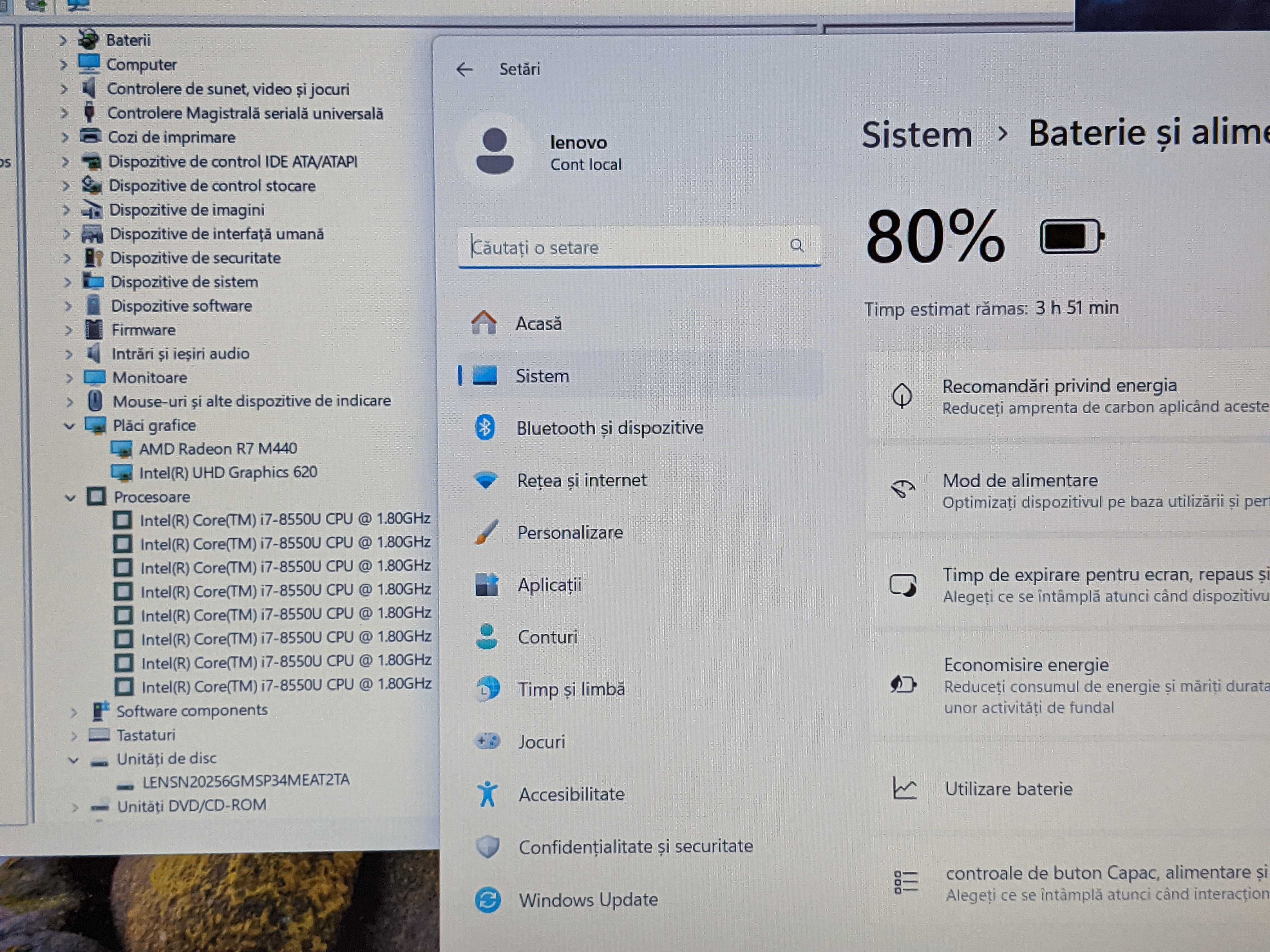
Task: Open Personalizare settings page
Action: [x=640, y=532]
